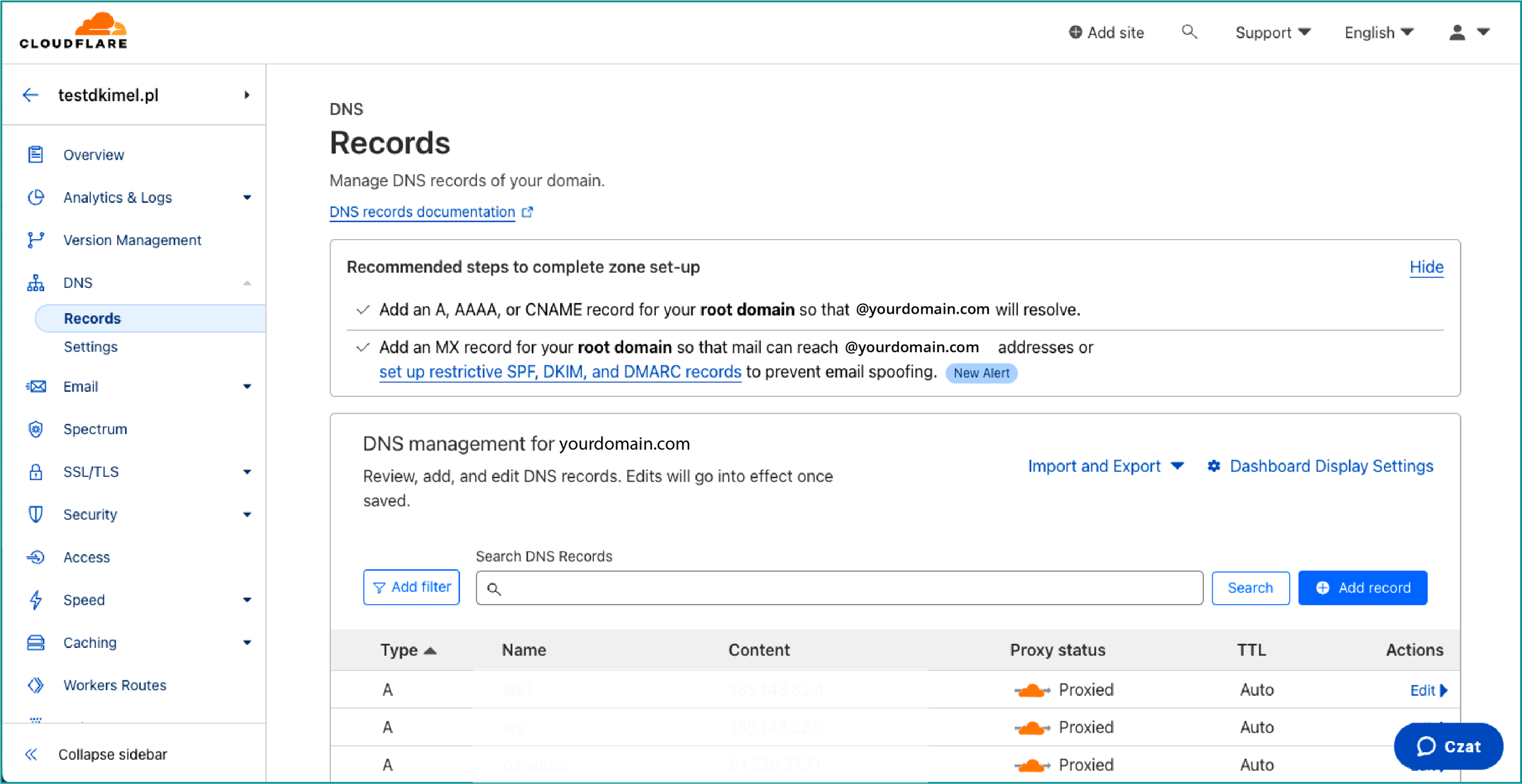The width and height of the screenshot is (1522, 784).
Task: Click the magnifier search icon in header
Action: (x=1189, y=32)
